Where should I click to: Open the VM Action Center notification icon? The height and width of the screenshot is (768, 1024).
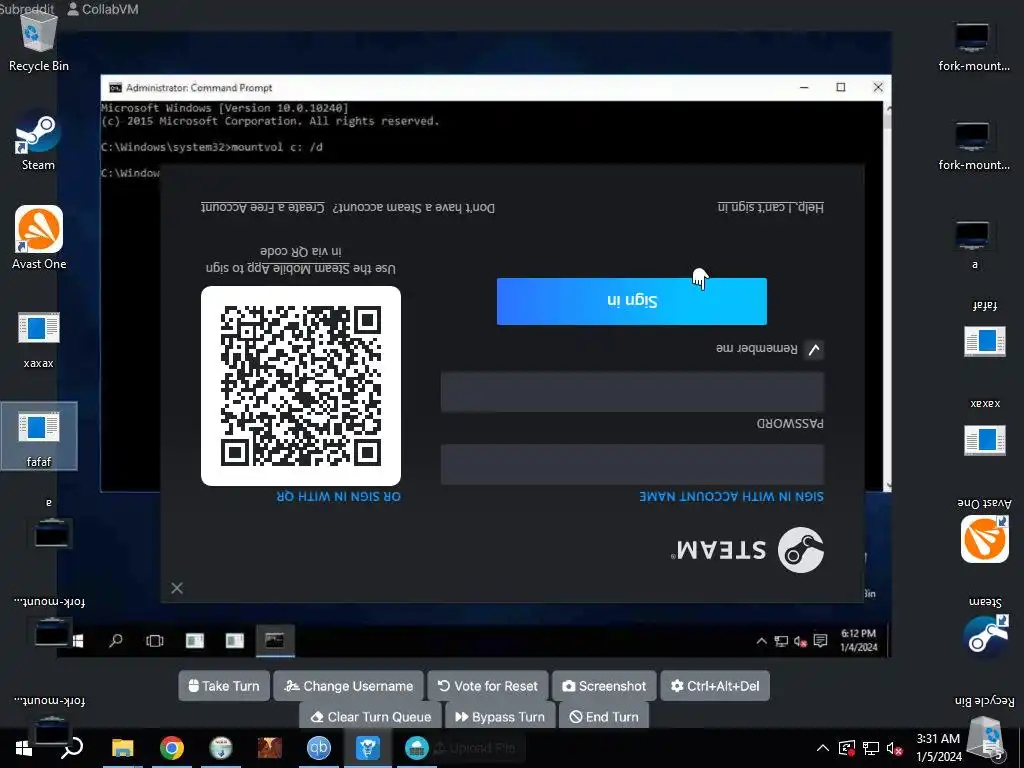821,641
